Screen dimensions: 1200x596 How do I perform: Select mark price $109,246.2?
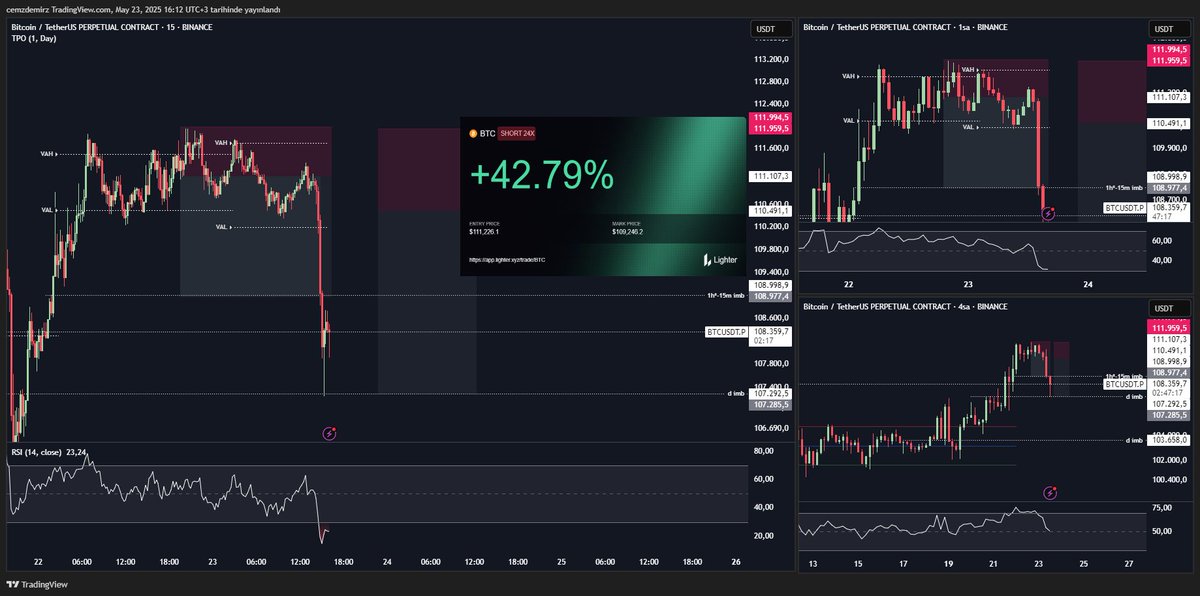pos(626,231)
